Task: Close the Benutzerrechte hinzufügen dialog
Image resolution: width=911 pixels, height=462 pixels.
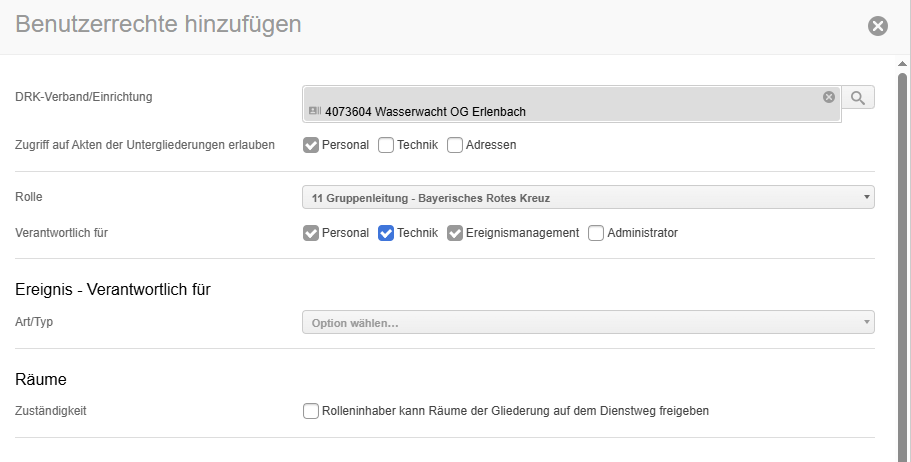Action: pyautogui.click(x=878, y=26)
